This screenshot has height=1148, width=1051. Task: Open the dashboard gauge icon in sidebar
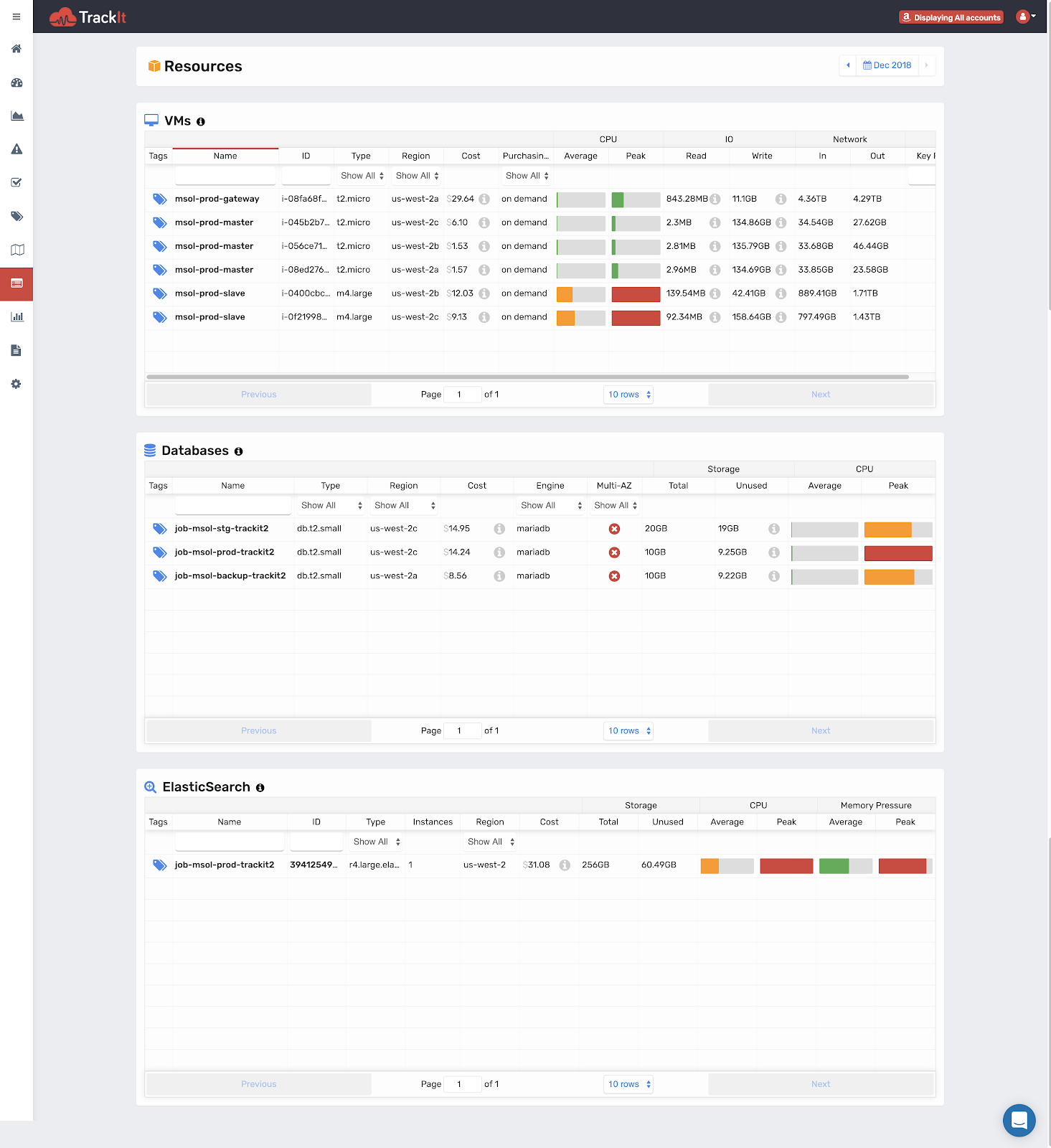pyautogui.click(x=17, y=83)
